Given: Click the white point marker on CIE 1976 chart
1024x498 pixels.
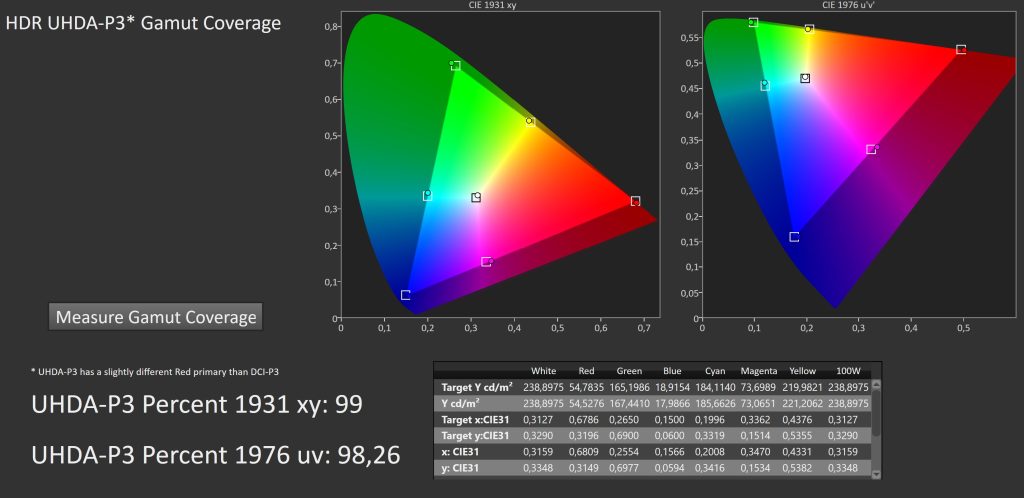Looking at the screenshot, I should coord(805,78).
